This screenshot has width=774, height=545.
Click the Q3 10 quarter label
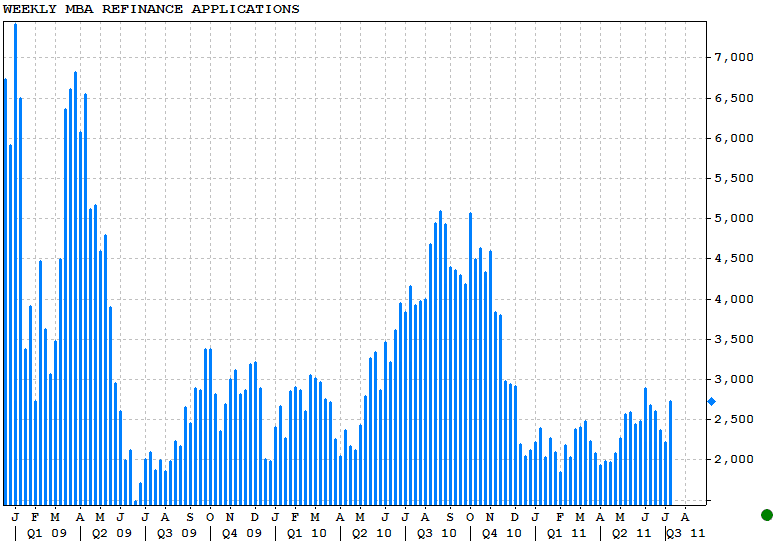point(437,534)
